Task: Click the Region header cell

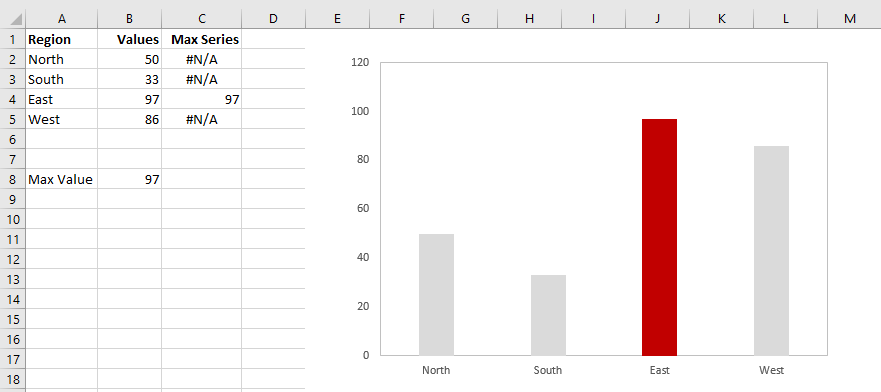Action: (x=62, y=39)
